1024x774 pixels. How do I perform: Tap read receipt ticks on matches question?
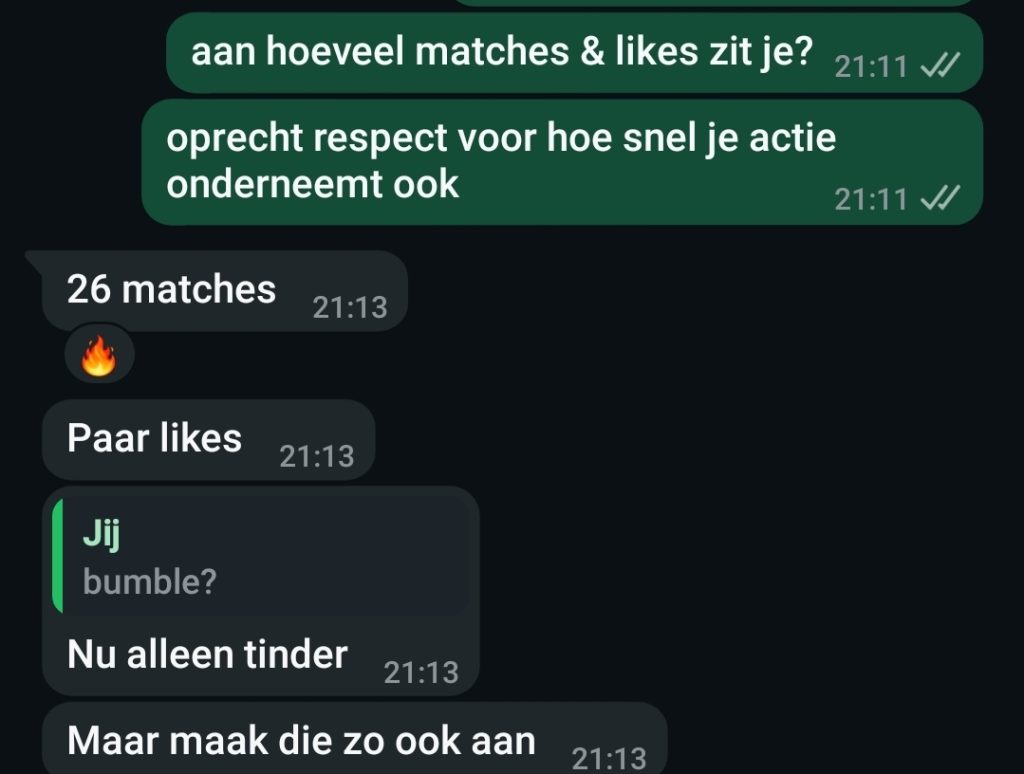coord(940,65)
